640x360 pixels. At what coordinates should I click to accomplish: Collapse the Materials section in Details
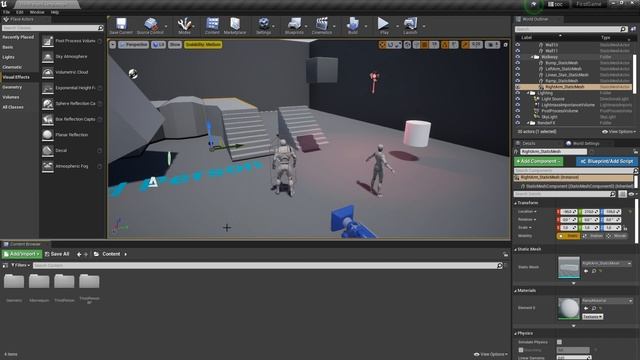click(x=516, y=291)
